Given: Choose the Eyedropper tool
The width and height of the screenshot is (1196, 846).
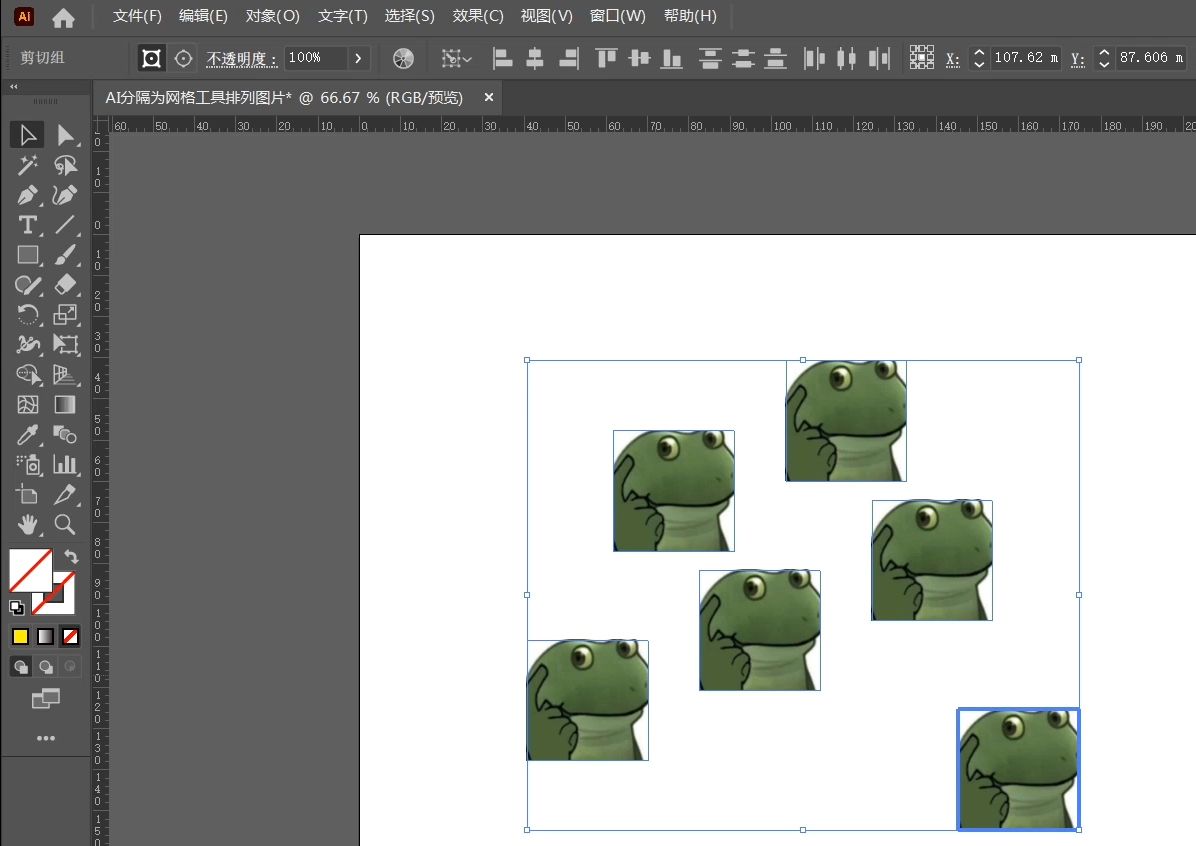Looking at the screenshot, I should (x=27, y=435).
